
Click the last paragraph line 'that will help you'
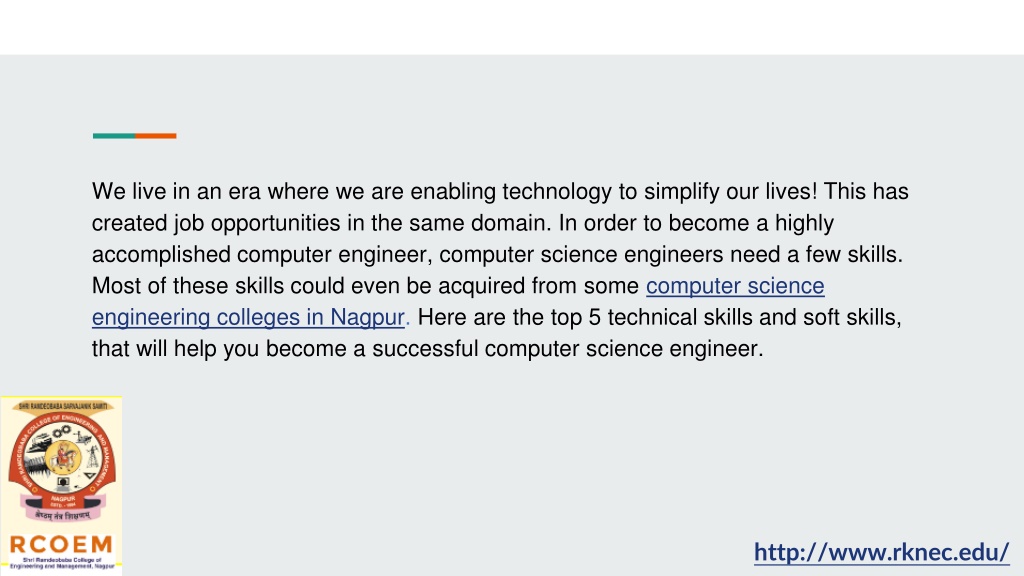coord(428,349)
